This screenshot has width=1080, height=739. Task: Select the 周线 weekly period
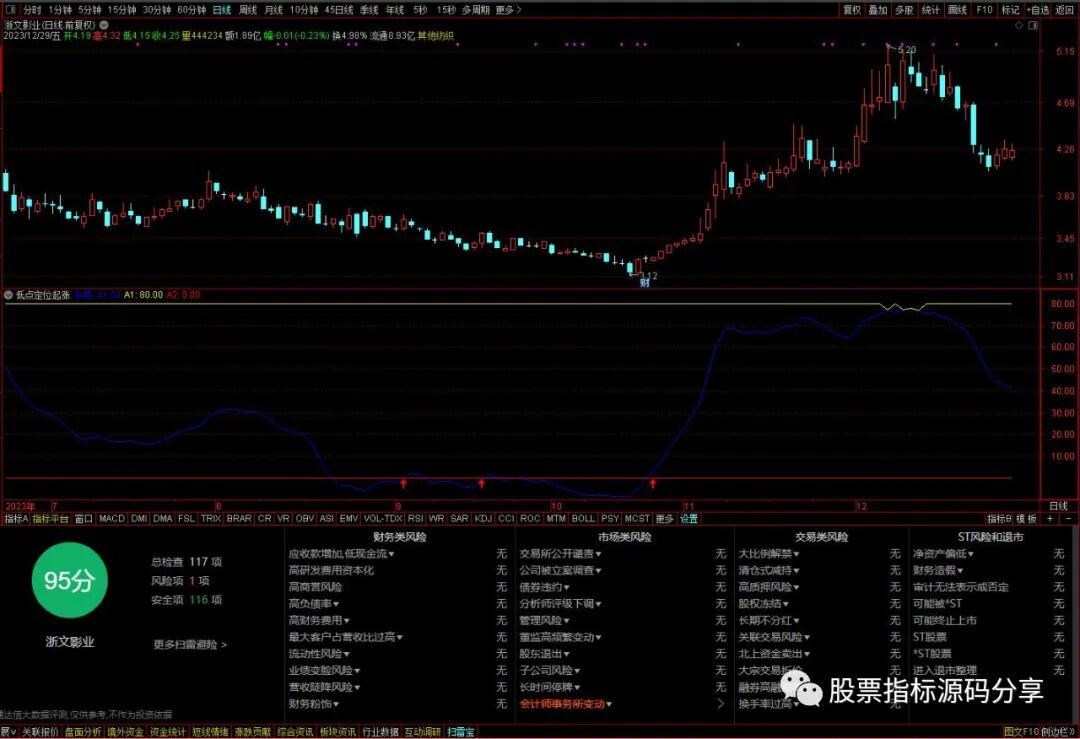248,10
